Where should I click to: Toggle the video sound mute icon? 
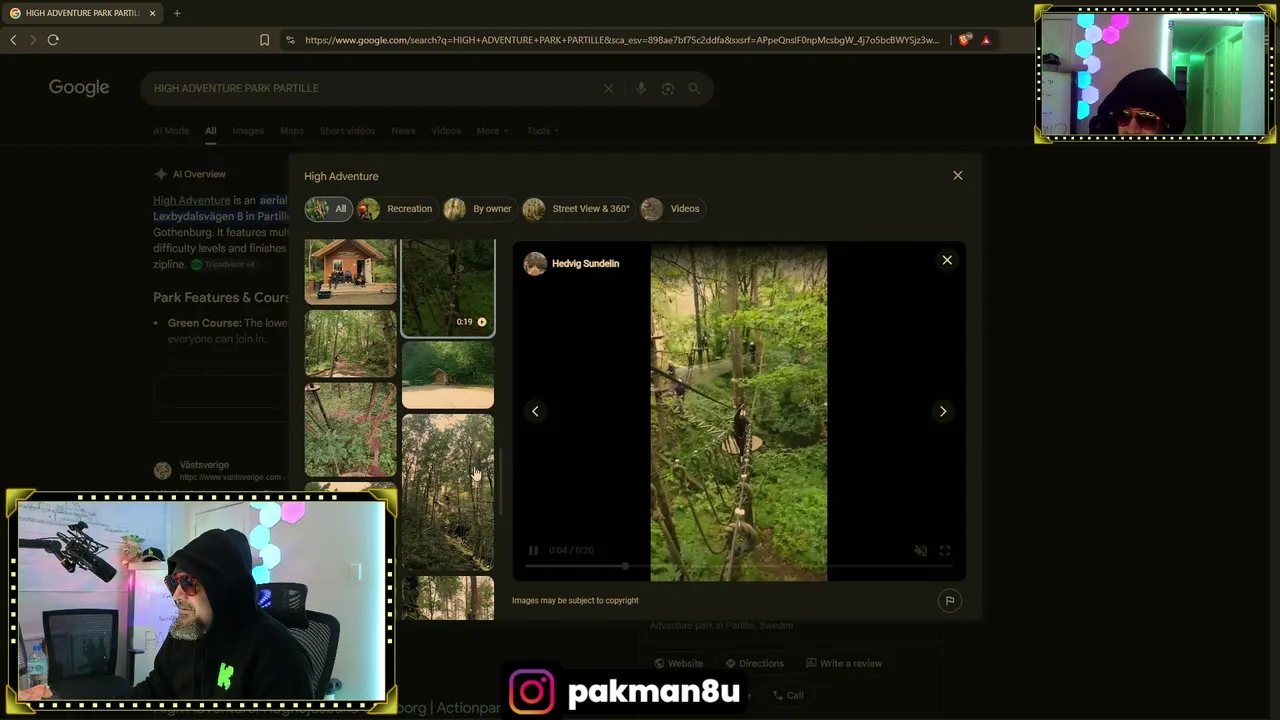pos(920,550)
